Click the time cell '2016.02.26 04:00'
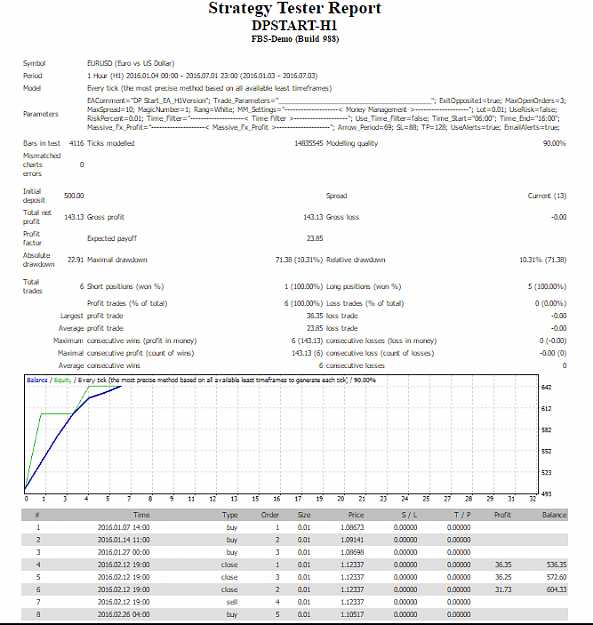The image size is (593, 625). pyautogui.click(x=124, y=614)
